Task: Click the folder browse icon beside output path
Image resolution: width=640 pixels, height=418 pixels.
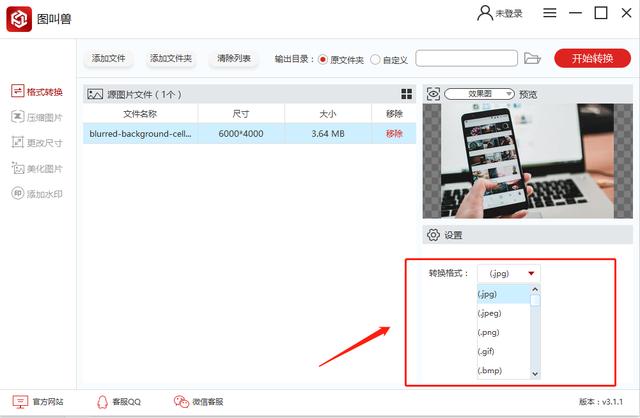Action: [x=533, y=59]
